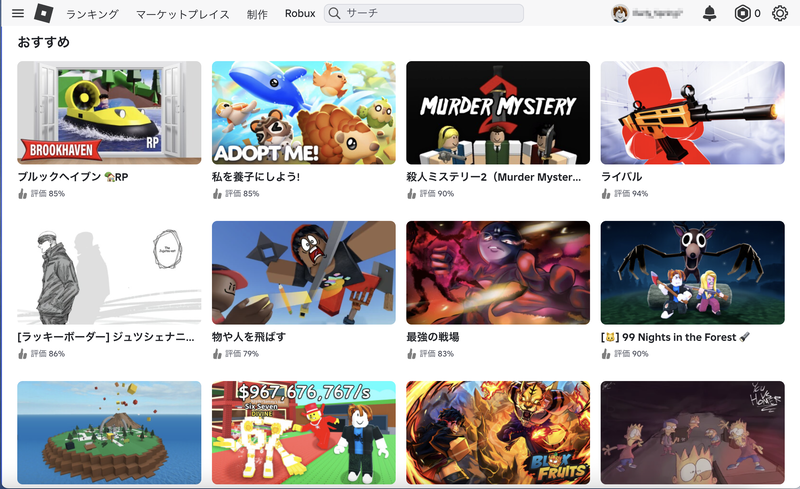Open the Brookhaven RP thumbnail
Viewport: 800px width, 489px height.
109,113
